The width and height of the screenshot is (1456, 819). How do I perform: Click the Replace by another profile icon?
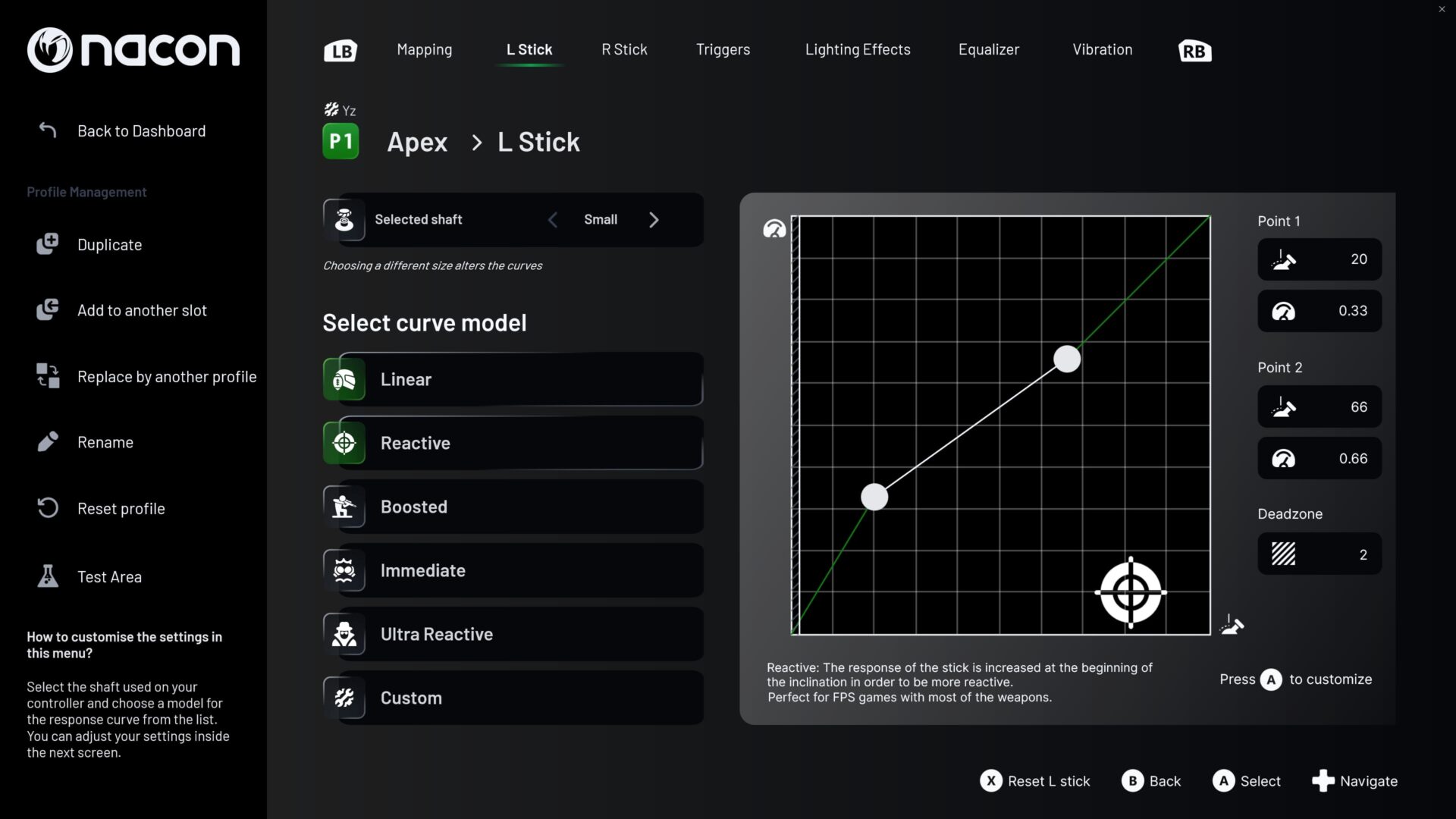pyautogui.click(x=48, y=376)
